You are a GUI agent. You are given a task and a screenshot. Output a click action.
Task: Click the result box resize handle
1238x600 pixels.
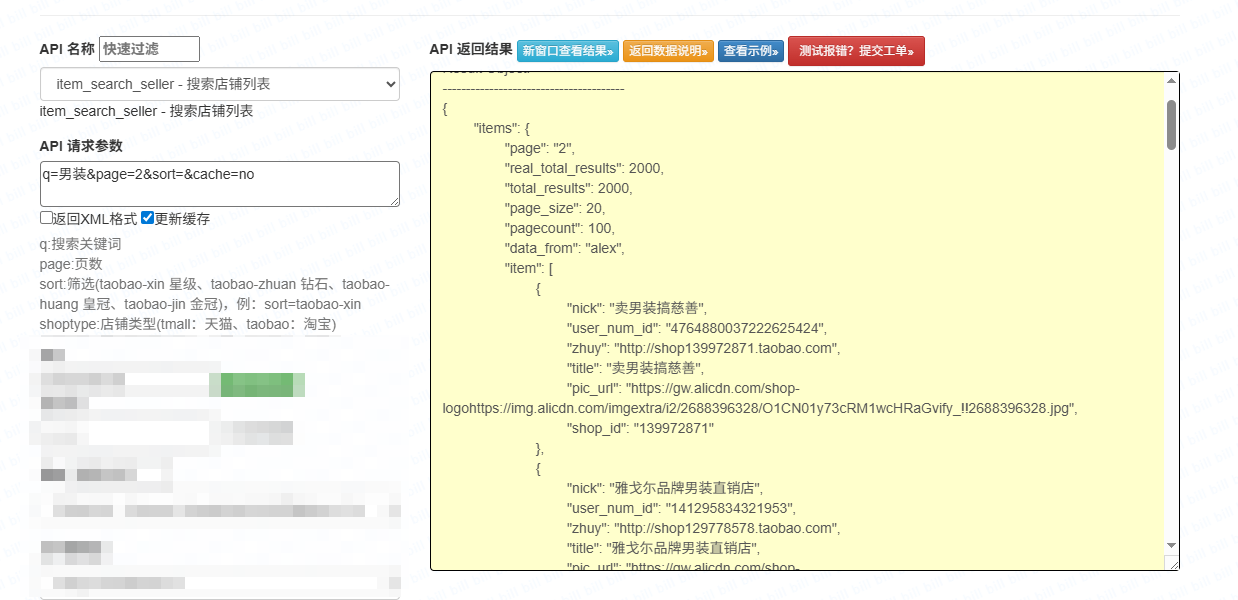click(1172, 563)
